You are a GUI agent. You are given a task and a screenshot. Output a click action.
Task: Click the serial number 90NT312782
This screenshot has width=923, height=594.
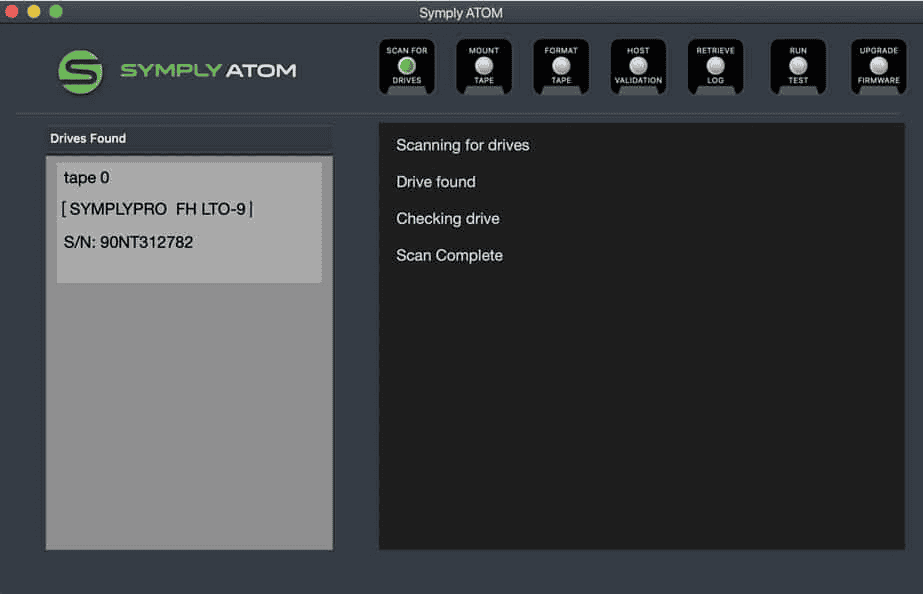point(128,242)
